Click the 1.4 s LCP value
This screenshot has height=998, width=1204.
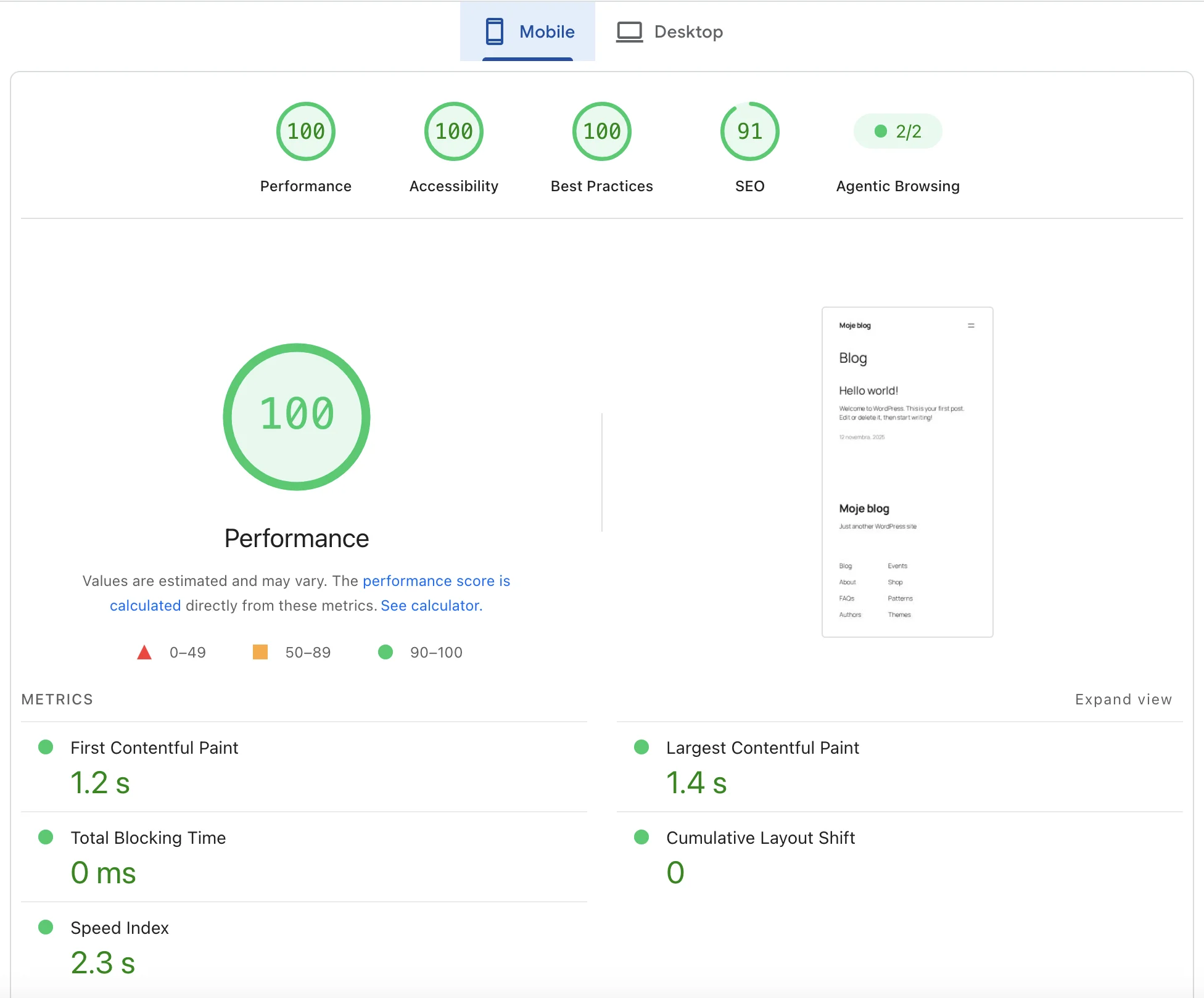[696, 783]
